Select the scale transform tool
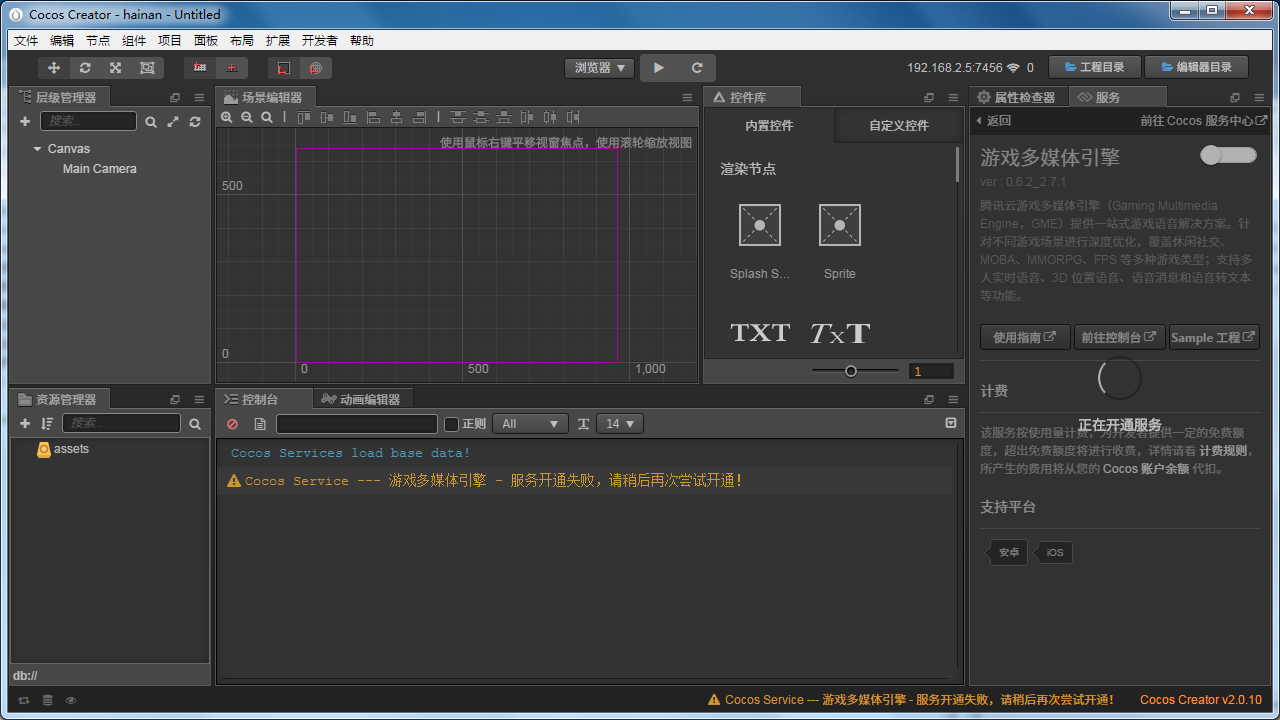 116,68
